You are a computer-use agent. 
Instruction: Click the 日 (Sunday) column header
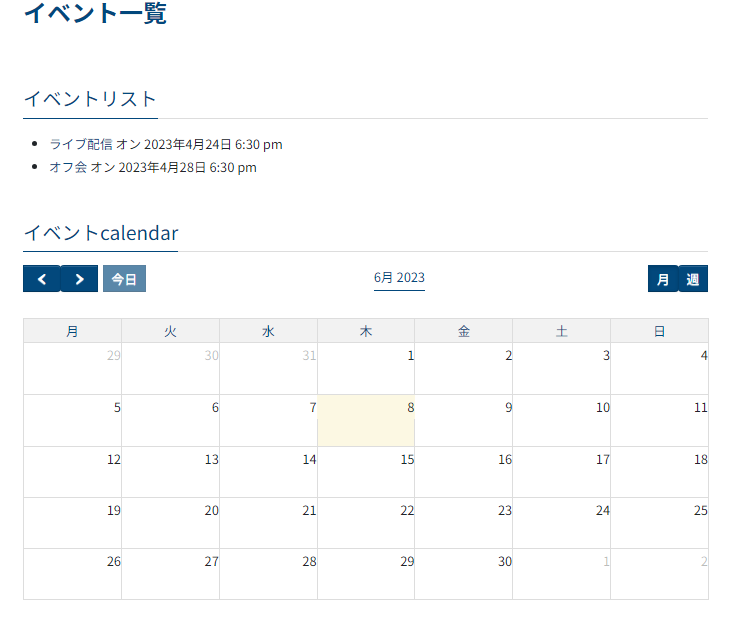click(659, 331)
